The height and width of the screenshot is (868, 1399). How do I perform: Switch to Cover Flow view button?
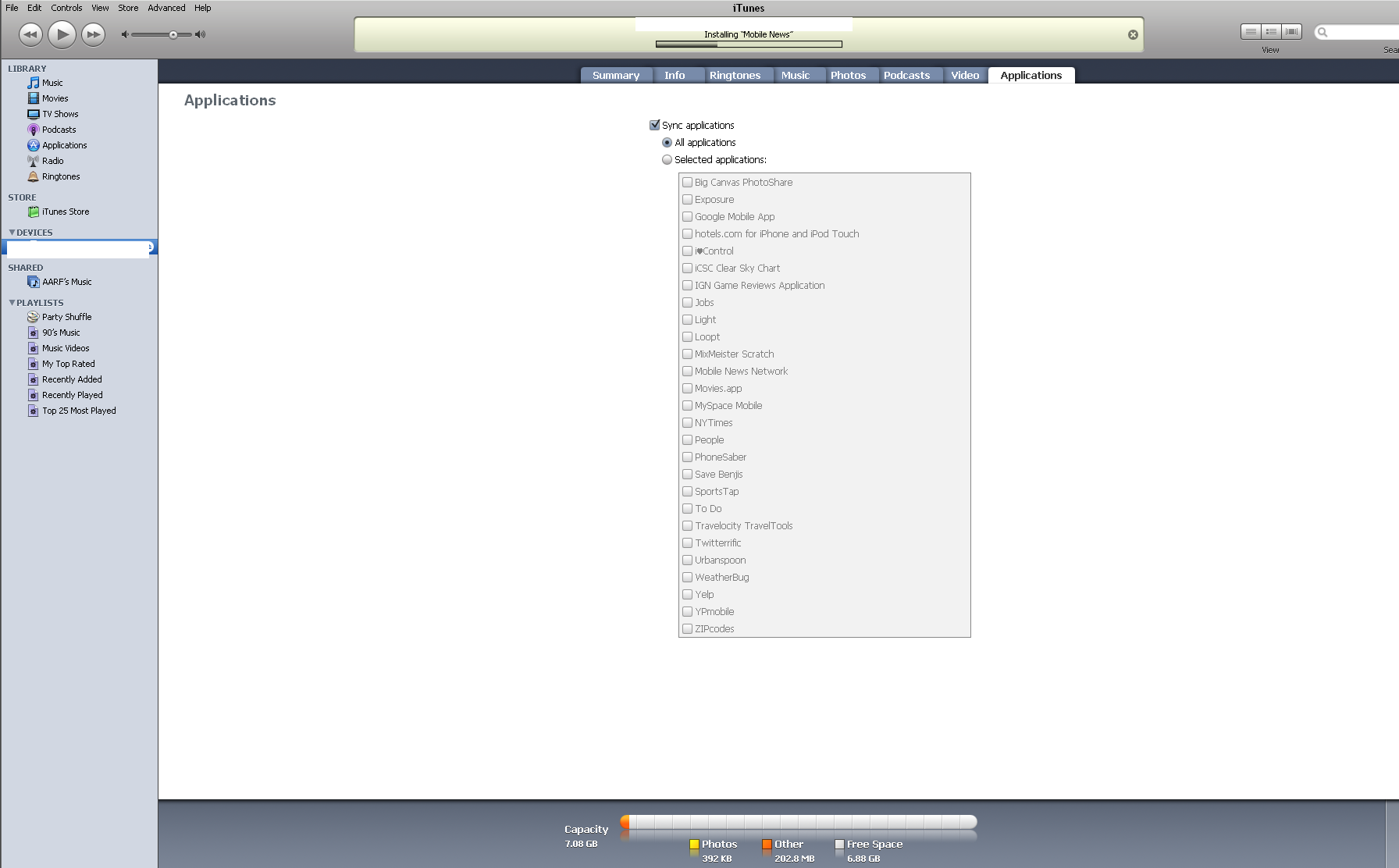[1292, 32]
